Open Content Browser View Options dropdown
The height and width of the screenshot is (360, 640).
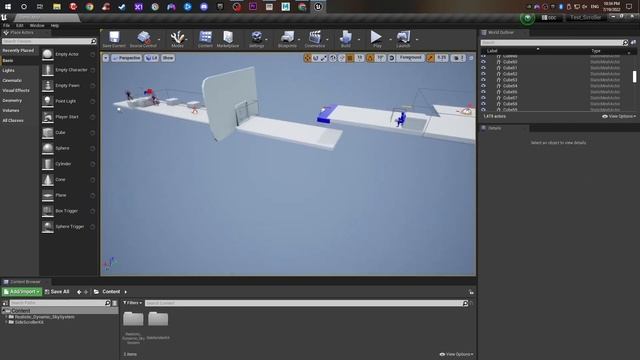point(456,354)
